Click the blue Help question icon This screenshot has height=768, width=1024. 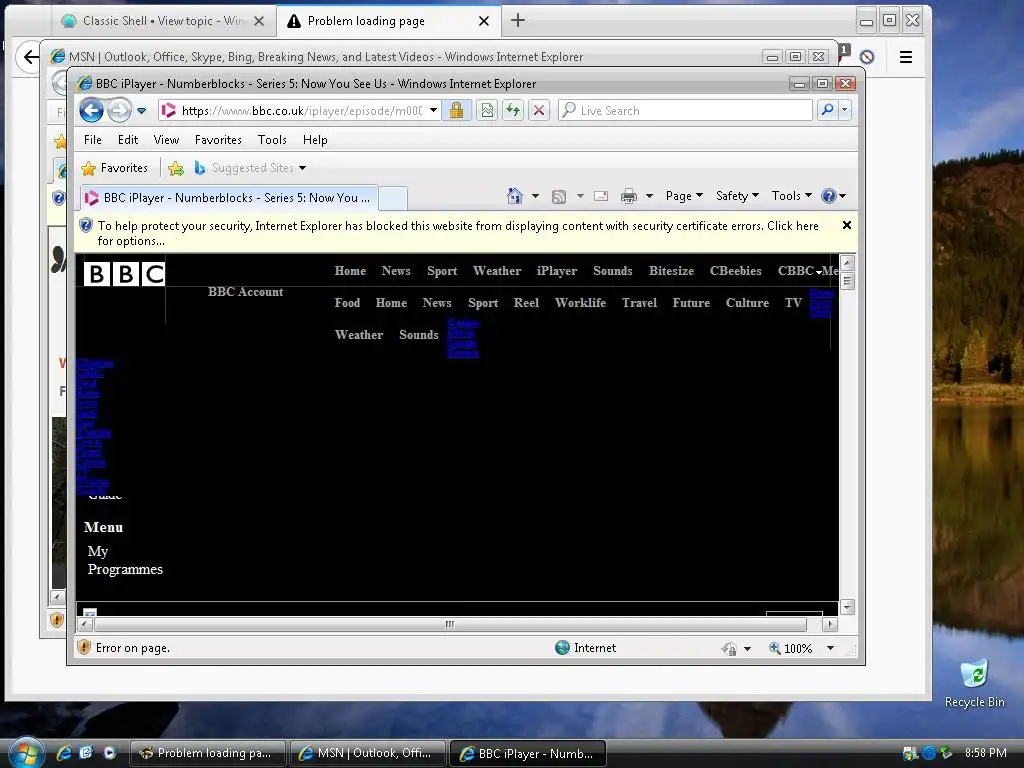tap(829, 196)
